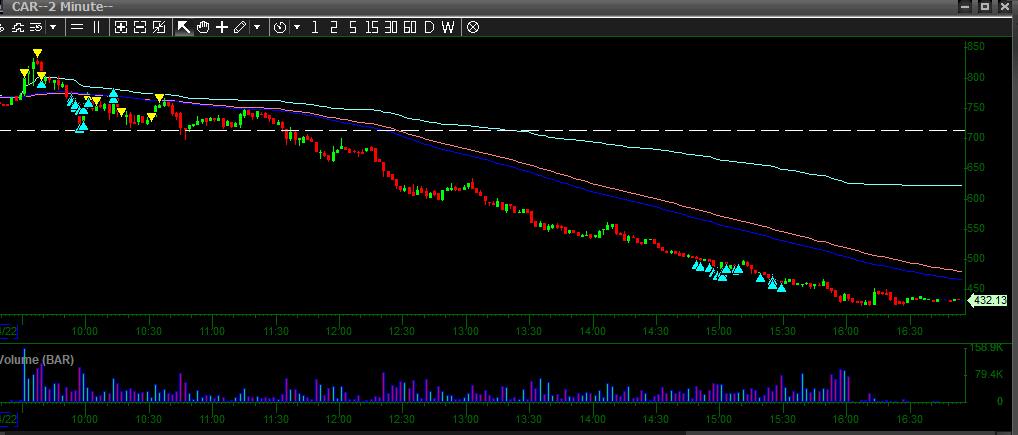Click the clock time-frame icon

(x=280, y=27)
